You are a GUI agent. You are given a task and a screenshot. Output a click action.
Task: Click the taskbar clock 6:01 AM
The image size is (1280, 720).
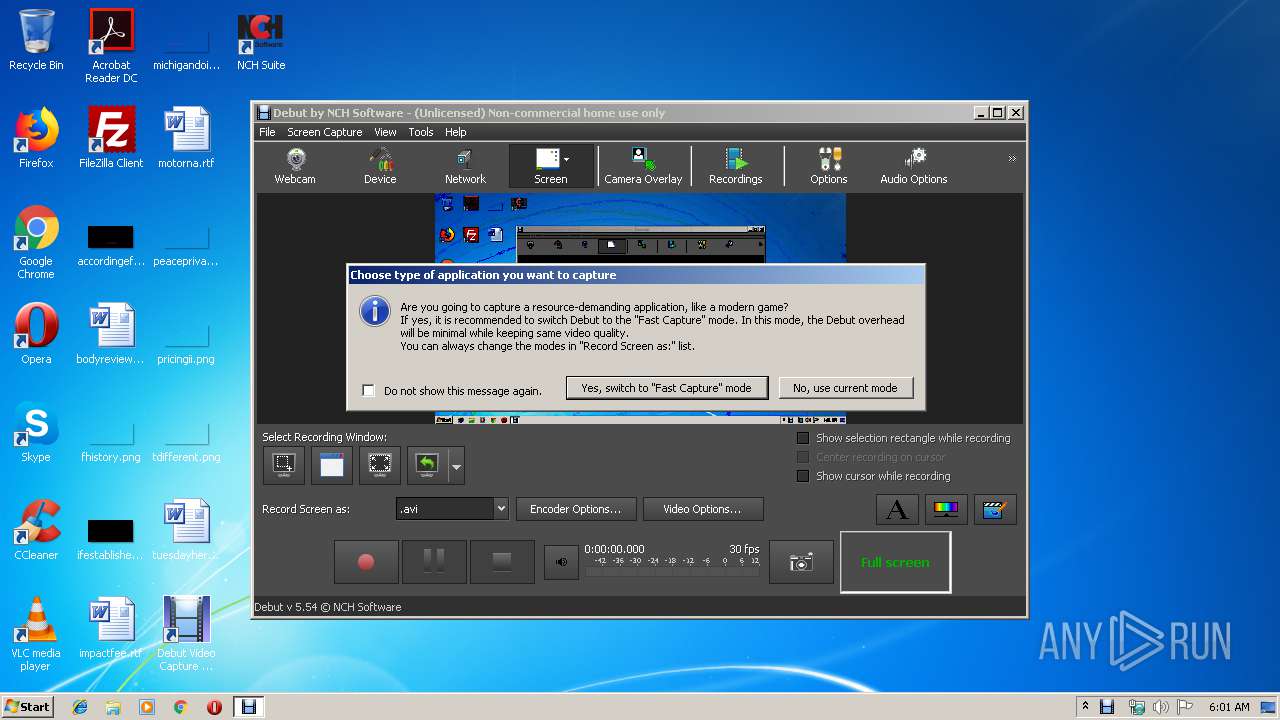[1229, 707]
